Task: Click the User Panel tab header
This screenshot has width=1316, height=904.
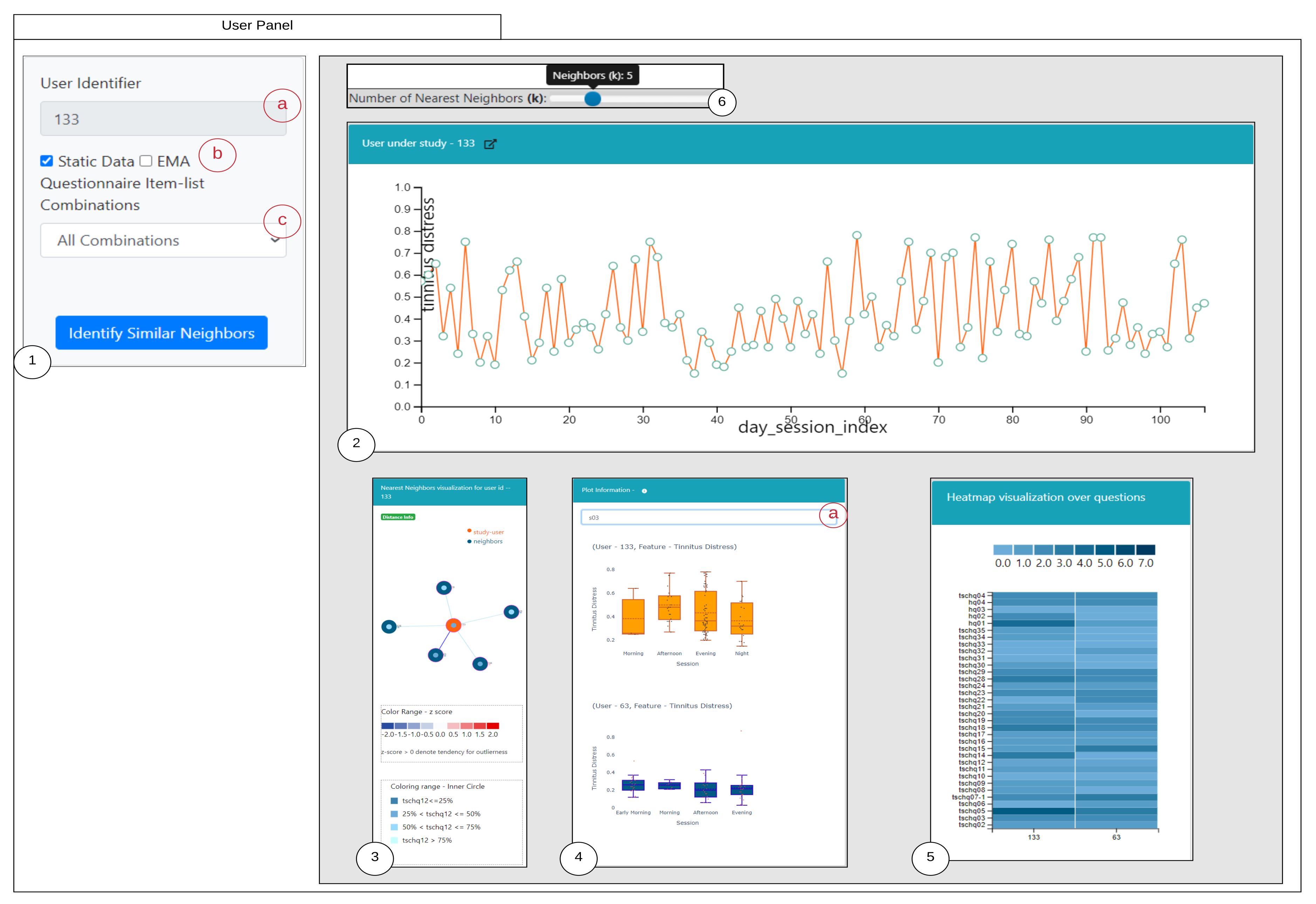Action: [257, 26]
